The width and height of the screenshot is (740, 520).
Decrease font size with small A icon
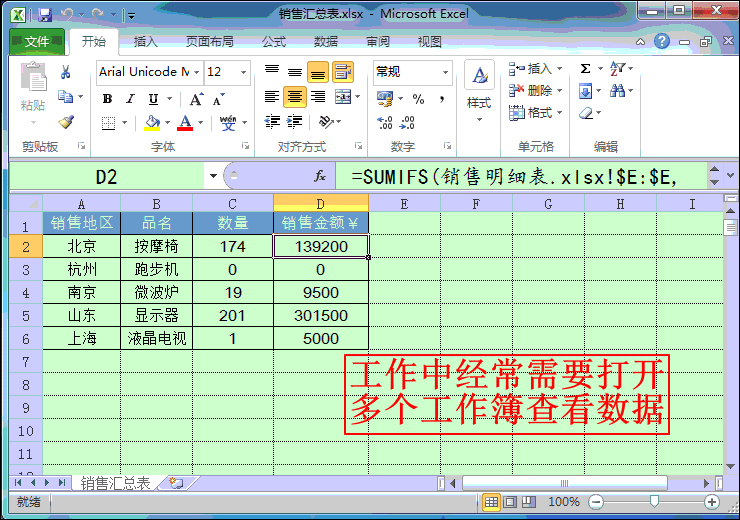tap(219, 99)
